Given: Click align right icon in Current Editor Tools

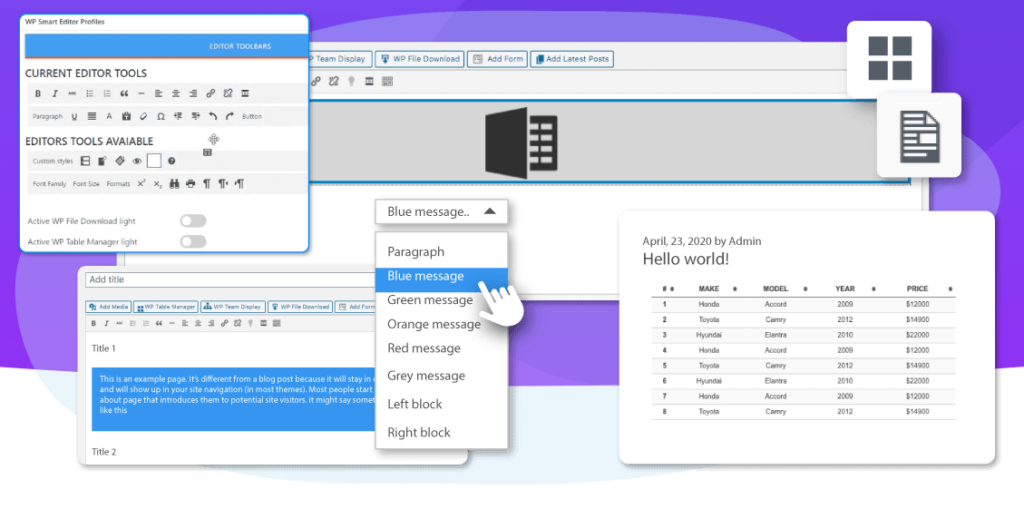Looking at the screenshot, I should [x=193, y=93].
